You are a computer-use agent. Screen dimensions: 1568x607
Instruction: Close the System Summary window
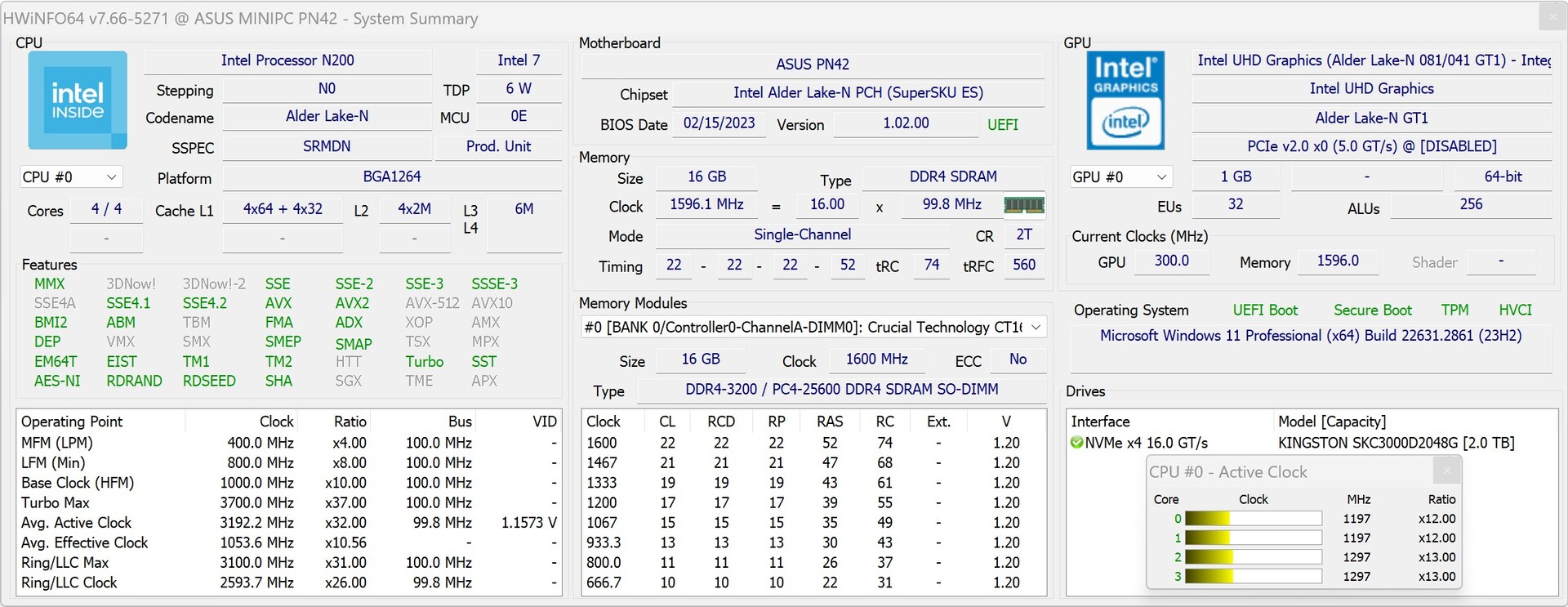pyautogui.click(x=1551, y=16)
